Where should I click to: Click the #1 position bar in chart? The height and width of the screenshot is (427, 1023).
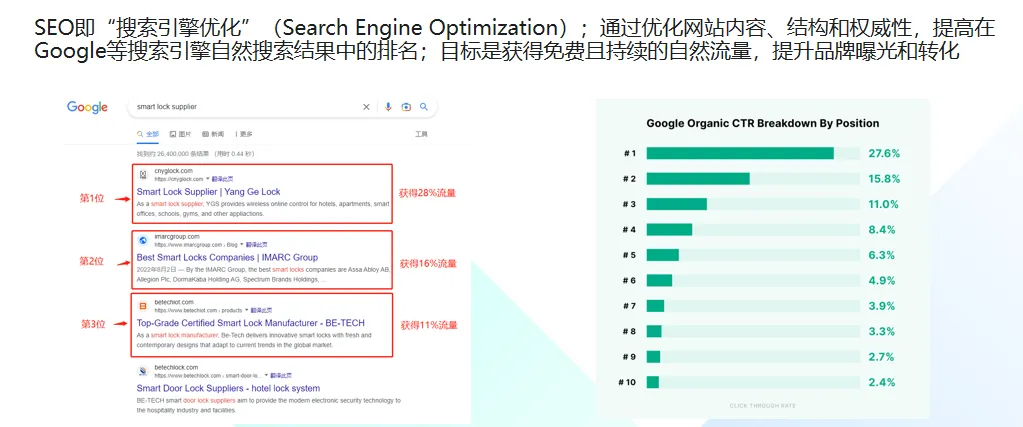point(740,153)
